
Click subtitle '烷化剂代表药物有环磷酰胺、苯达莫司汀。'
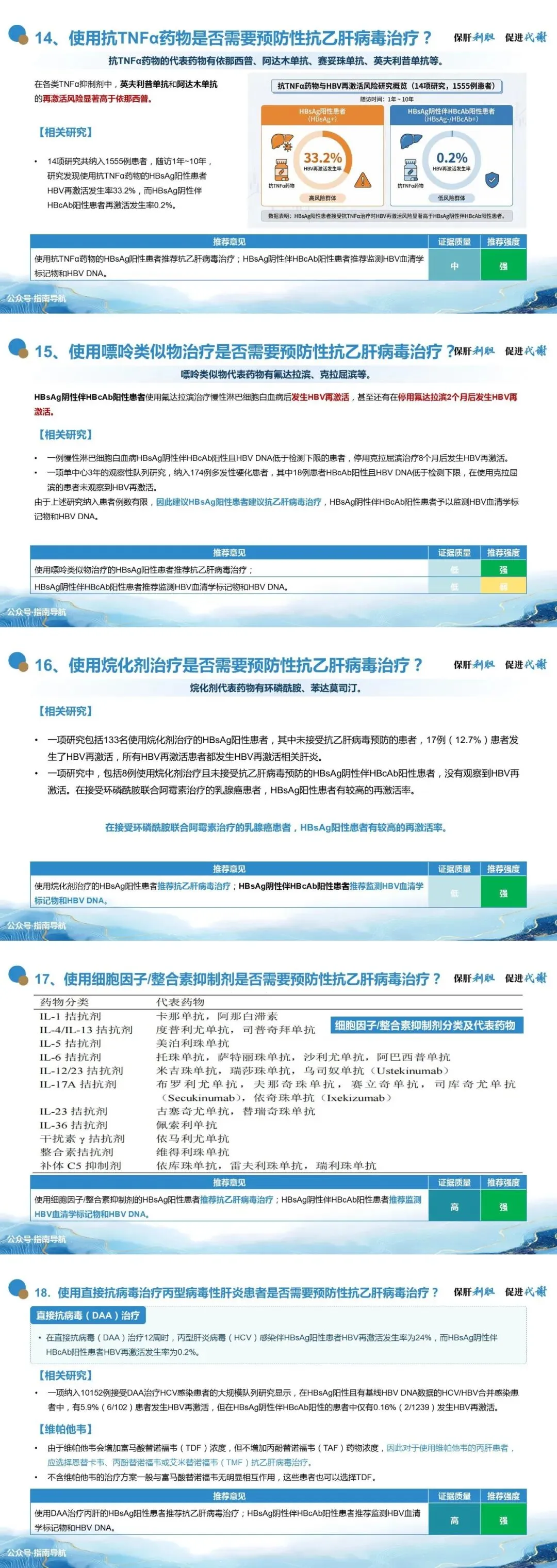coord(275,688)
